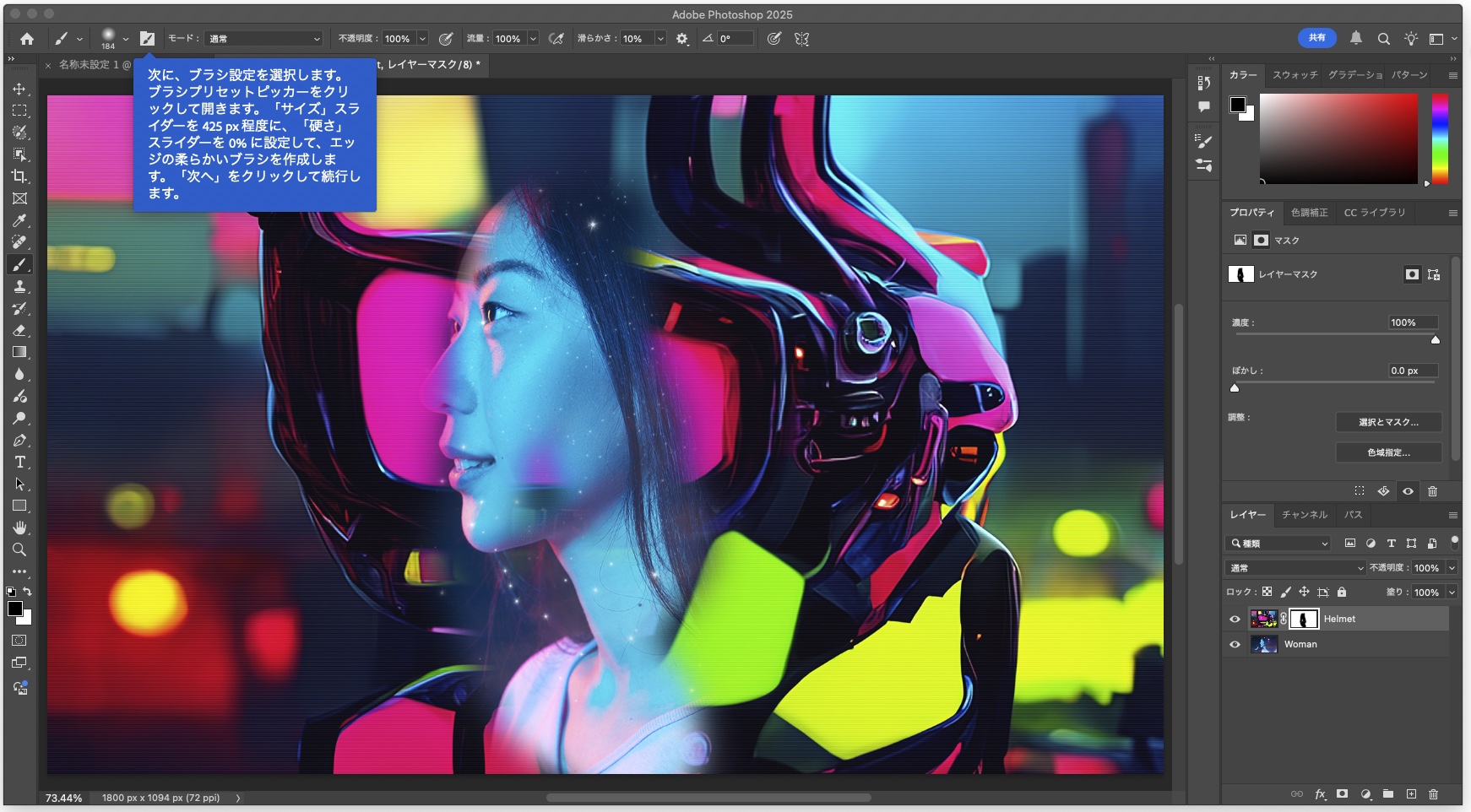Image resolution: width=1471 pixels, height=812 pixels.
Task: Hide the Helmet layer
Action: [1235, 620]
